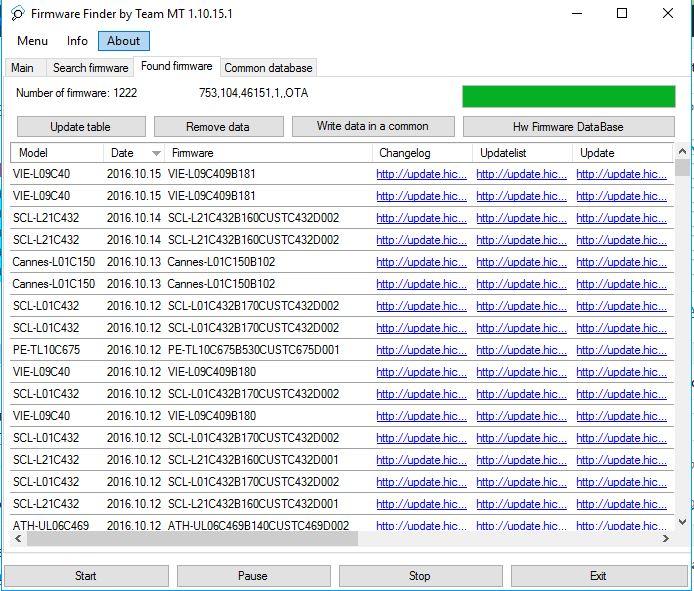Open Changelog link for first Cannes-L01C150B102 row

pyautogui.click(x=421, y=262)
